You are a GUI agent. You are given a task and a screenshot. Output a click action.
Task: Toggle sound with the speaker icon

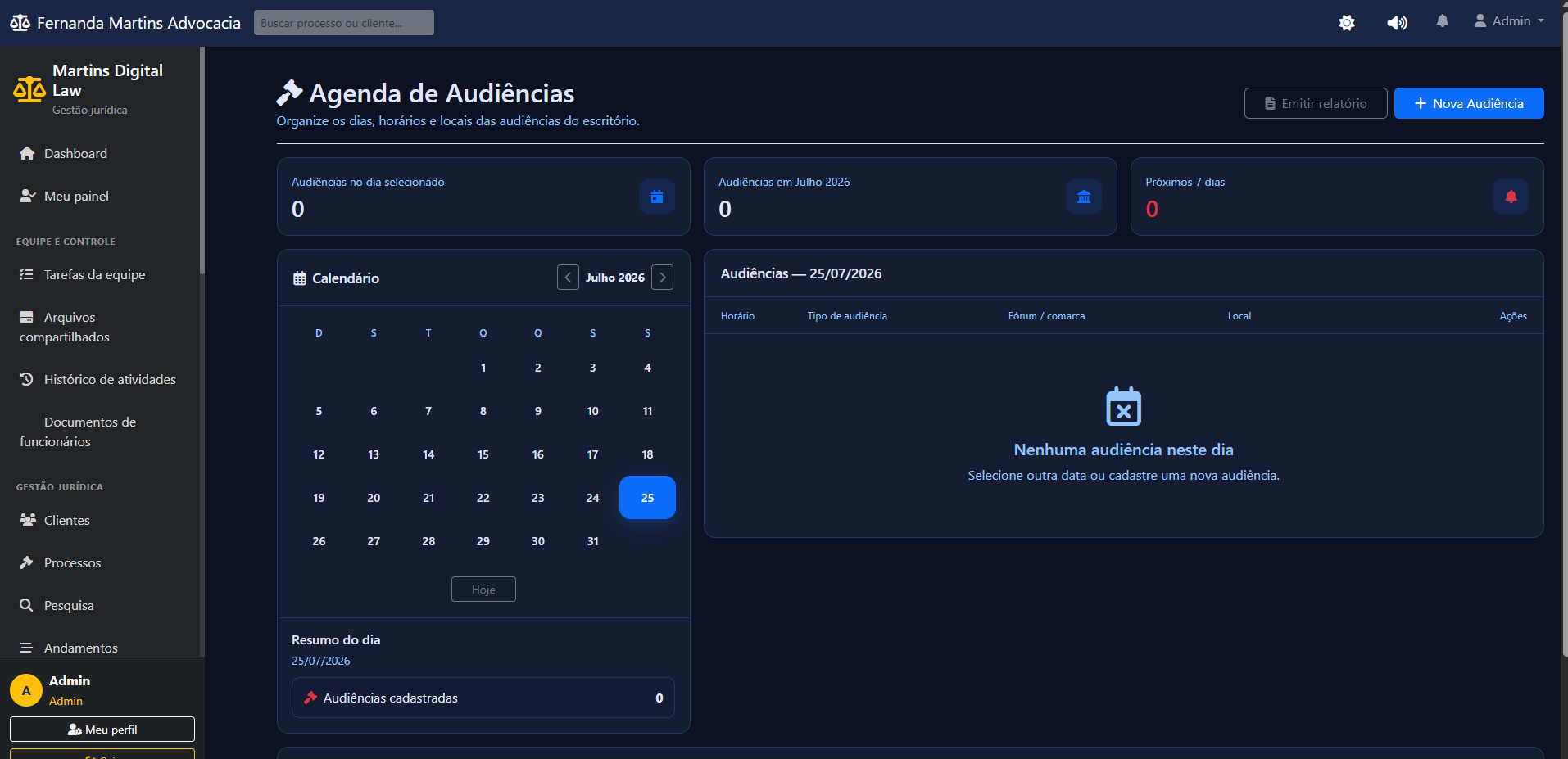click(x=1397, y=22)
